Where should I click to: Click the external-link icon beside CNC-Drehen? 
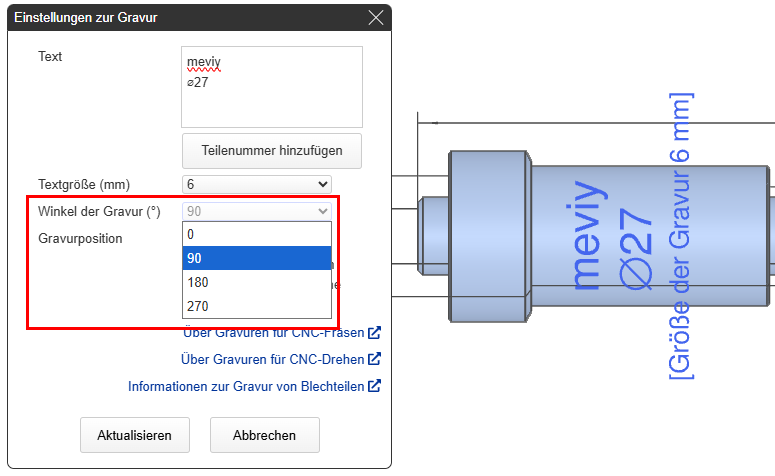tap(374, 359)
